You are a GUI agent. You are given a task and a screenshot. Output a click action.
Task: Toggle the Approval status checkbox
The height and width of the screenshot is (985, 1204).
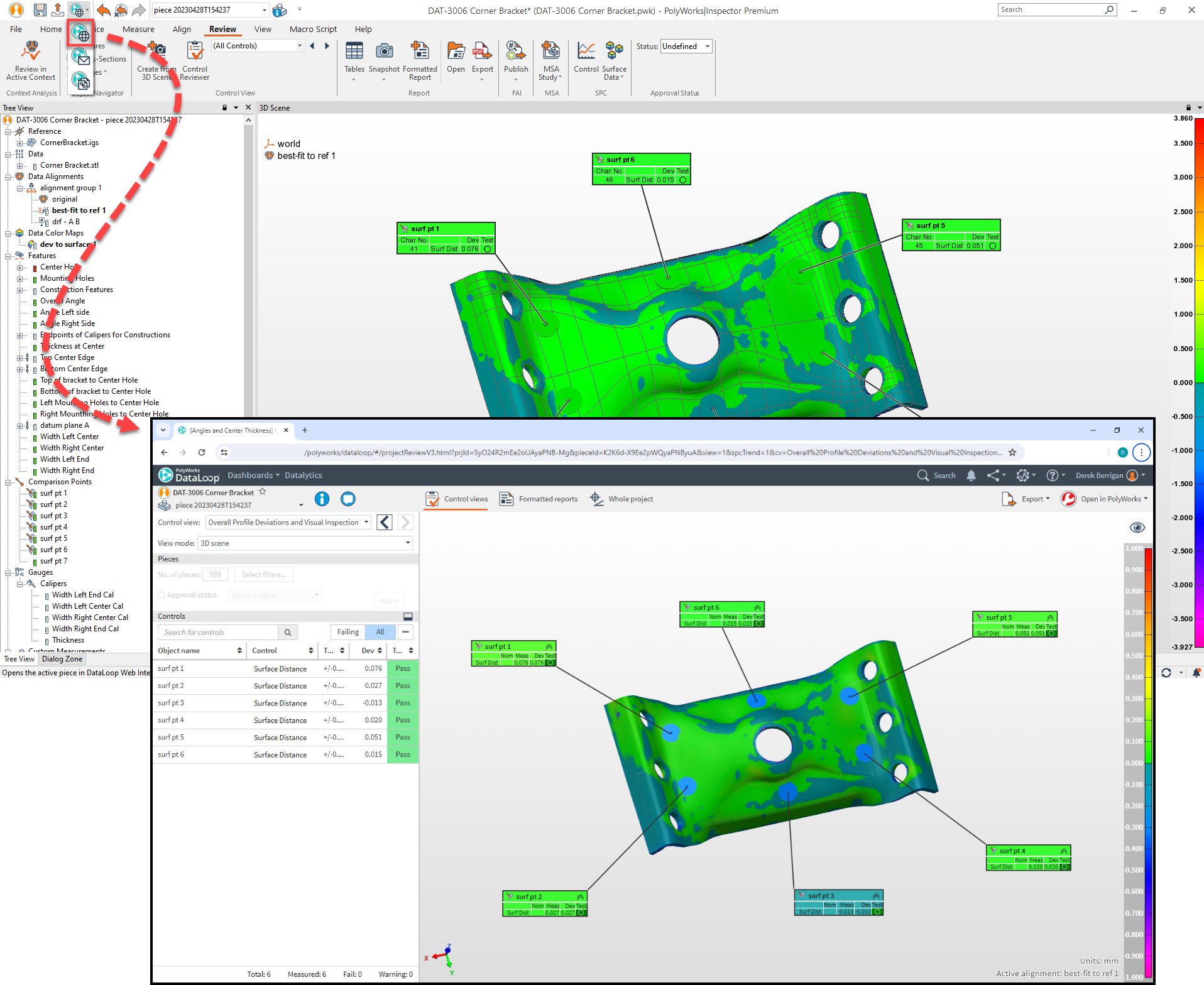click(161, 595)
